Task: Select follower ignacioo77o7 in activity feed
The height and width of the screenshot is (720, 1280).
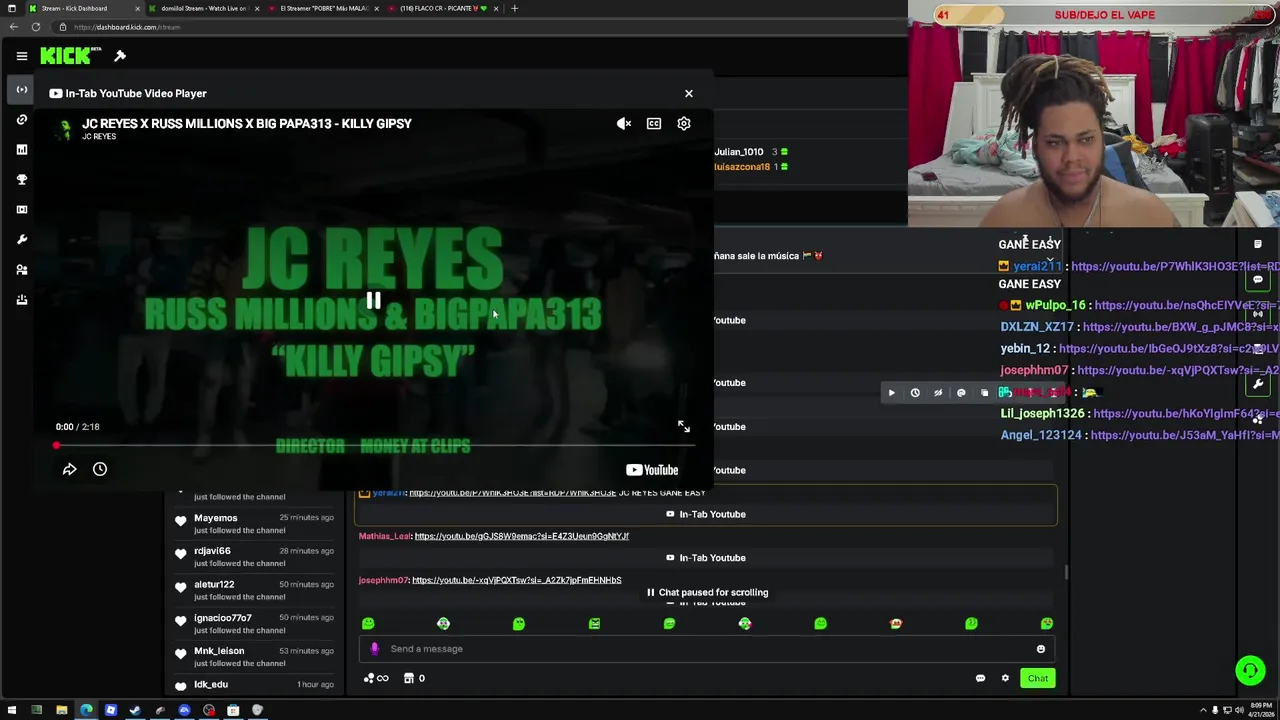Action: tap(222, 618)
